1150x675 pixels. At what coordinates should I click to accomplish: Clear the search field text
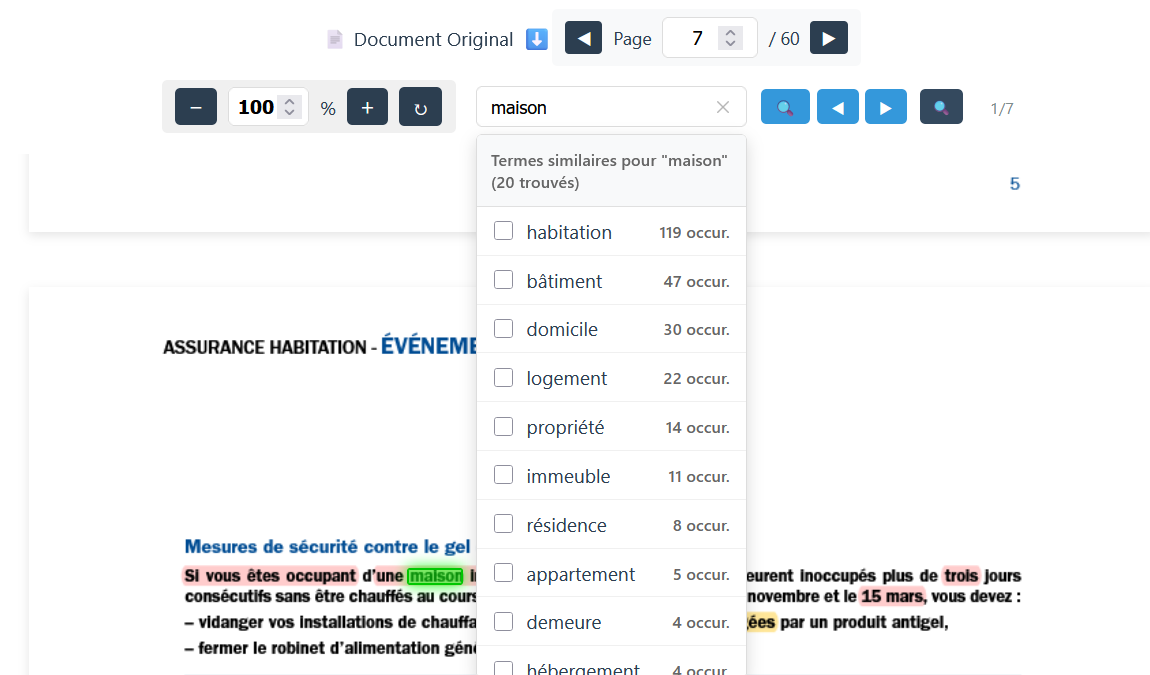[x=723, y=107]
